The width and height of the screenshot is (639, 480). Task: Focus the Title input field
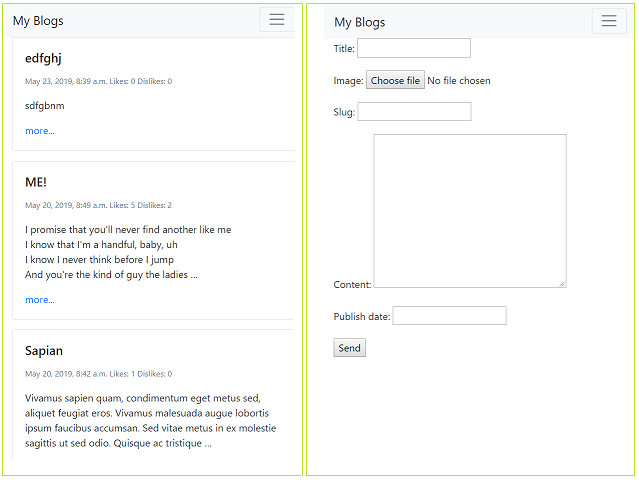coord(413,48)
